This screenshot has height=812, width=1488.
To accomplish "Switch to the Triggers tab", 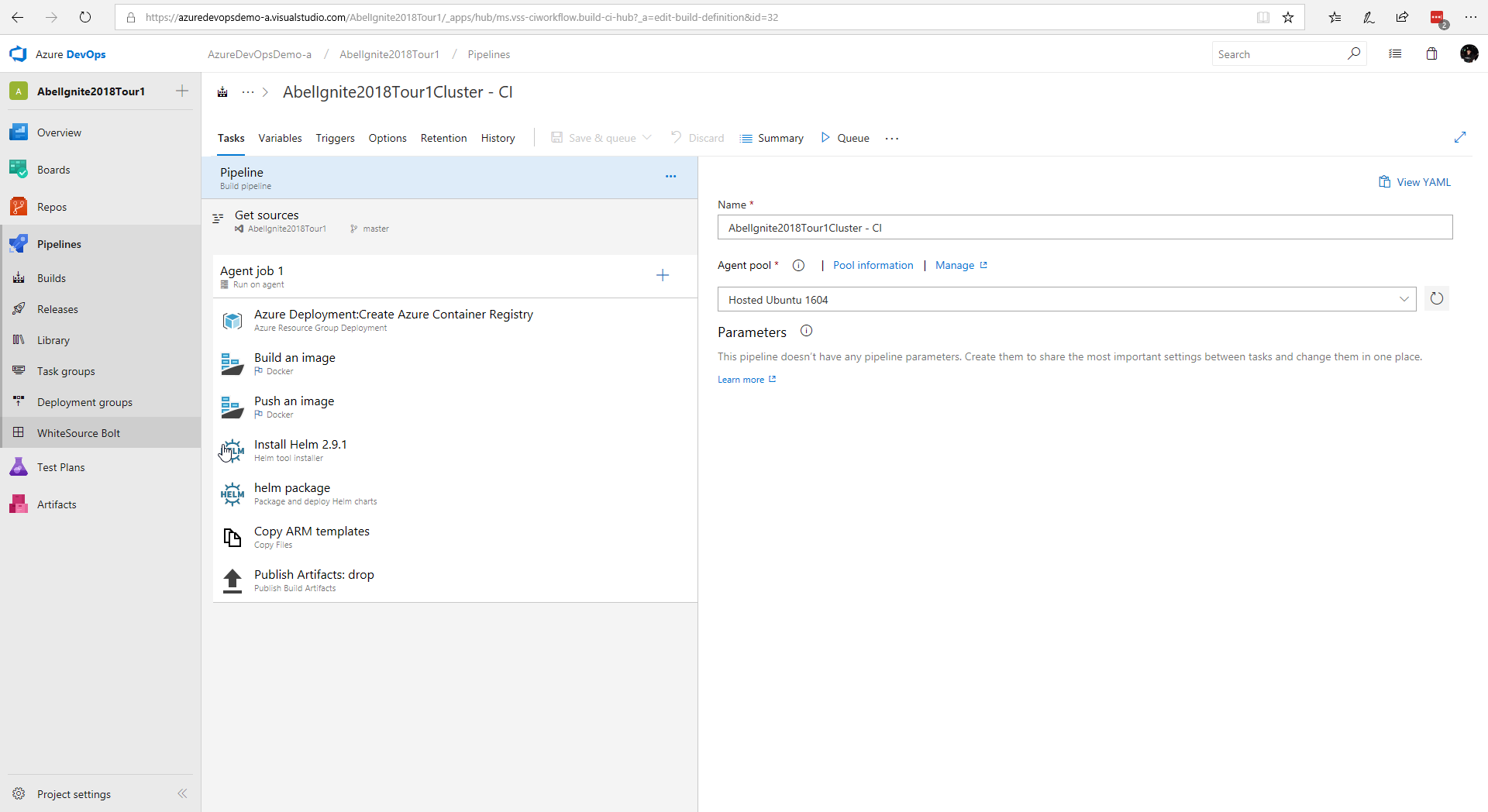I will coord(335,138).
